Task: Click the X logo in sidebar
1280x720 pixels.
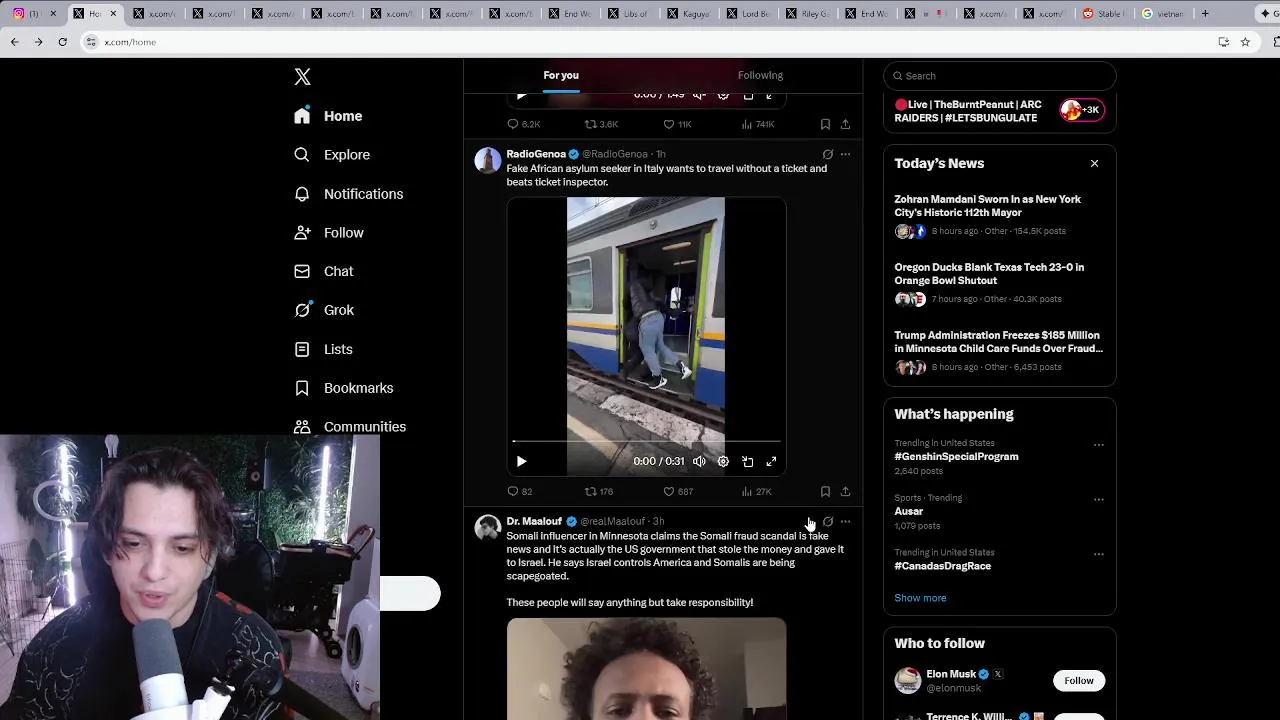Action: pos(302,77)
